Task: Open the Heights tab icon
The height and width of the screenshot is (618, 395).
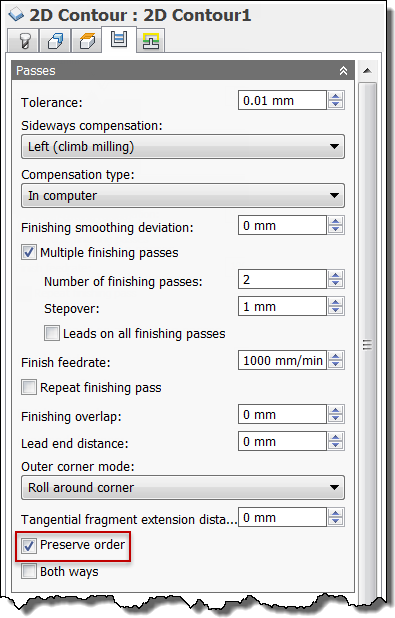Action: pyautogui.click(x=87, y=41)
